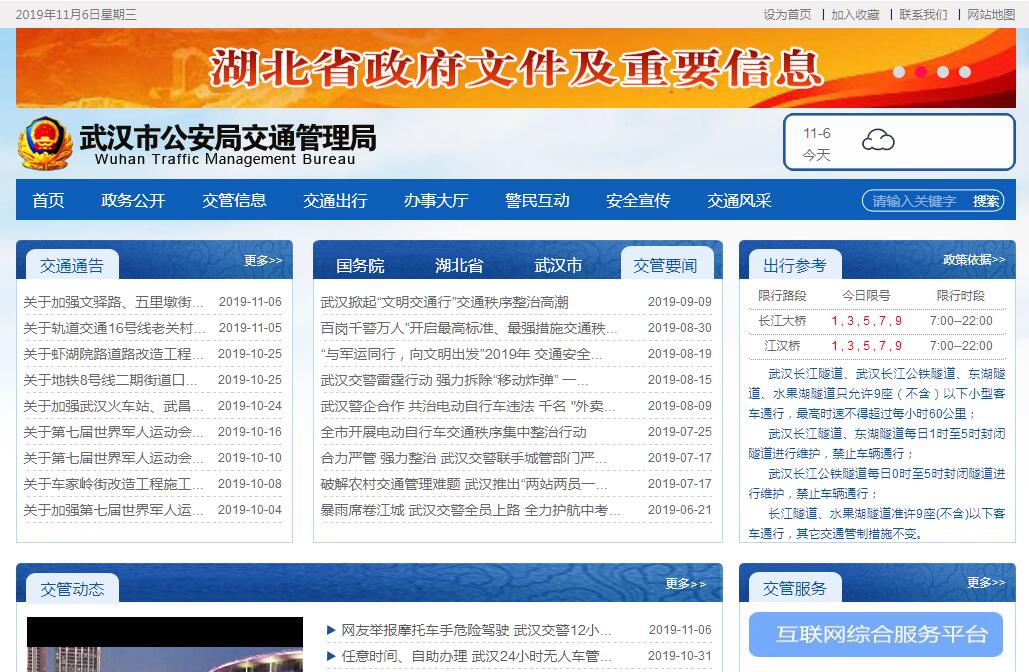
Task: Click the police badge emblem logo
Action: 44,142
